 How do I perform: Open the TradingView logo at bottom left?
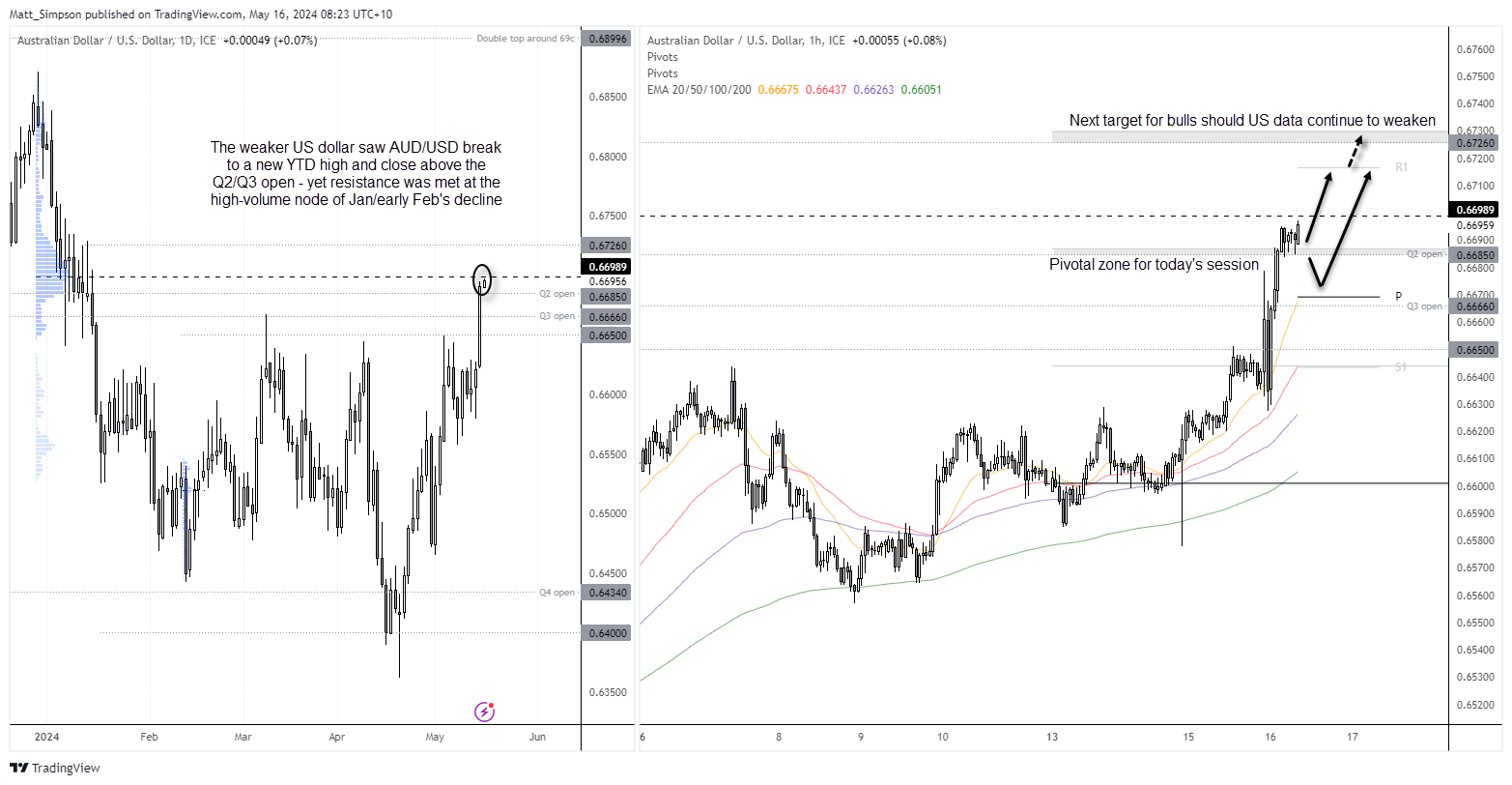(x=55, y=769)
